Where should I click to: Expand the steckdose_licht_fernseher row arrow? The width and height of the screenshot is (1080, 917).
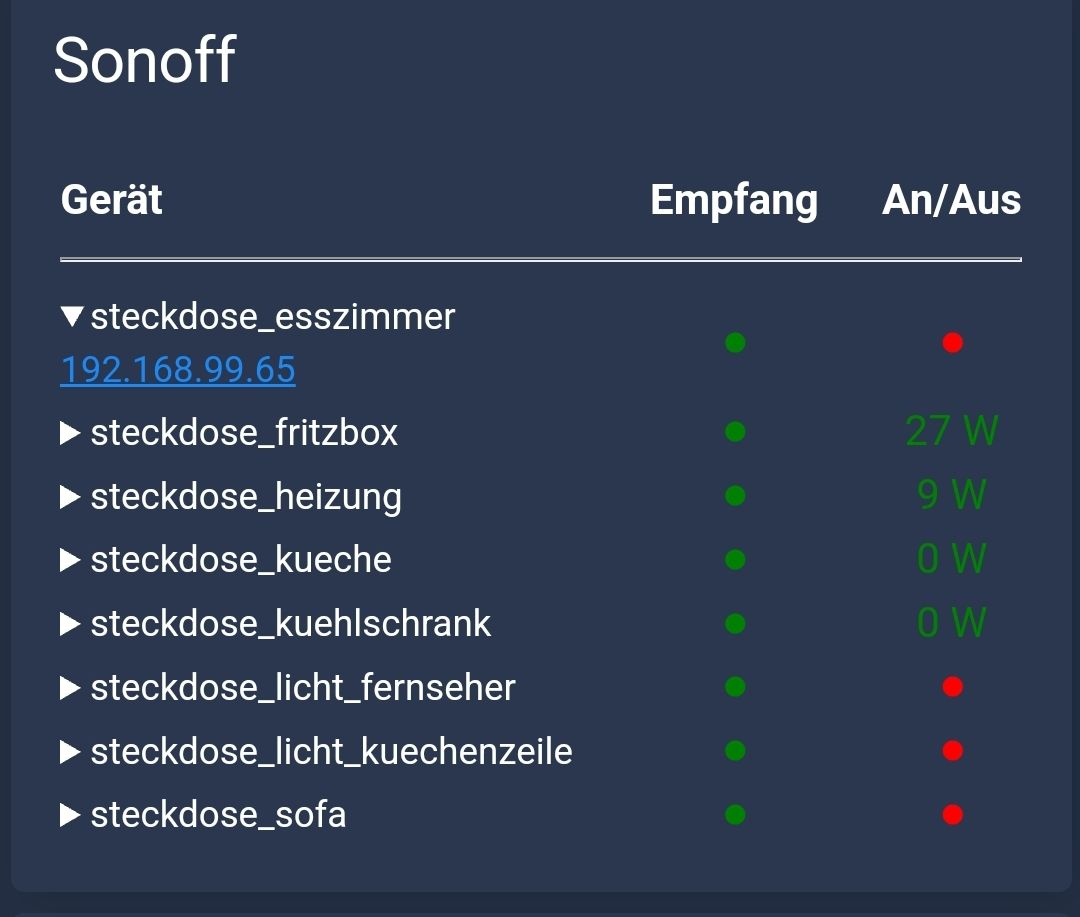[x=70, y=688]
